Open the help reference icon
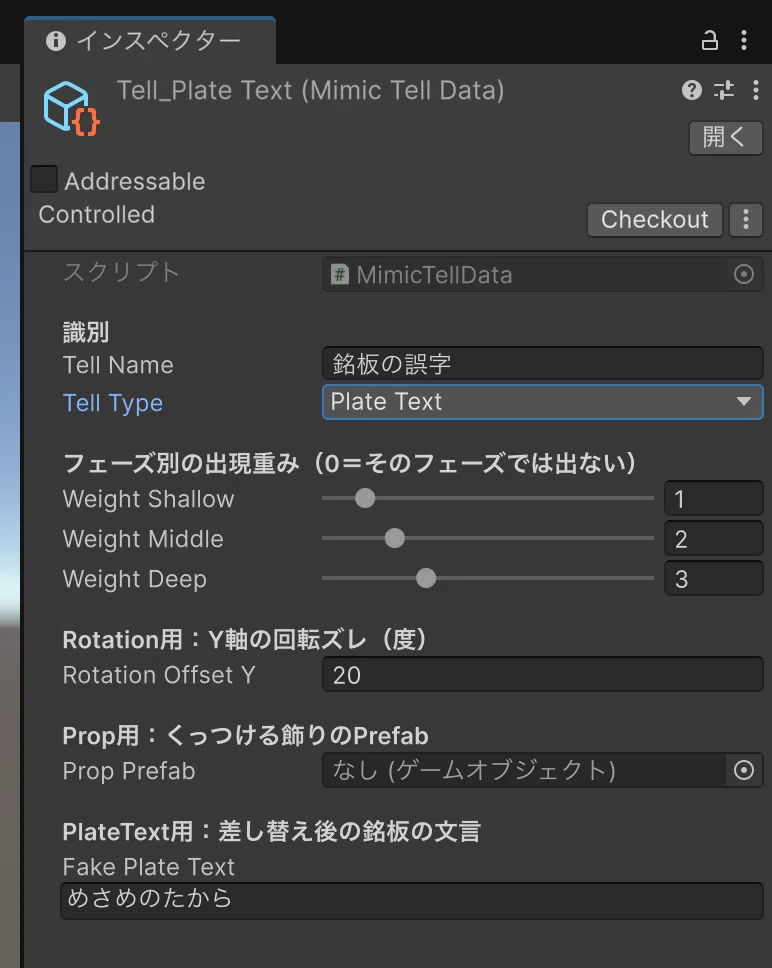The image size is (772, 968). click(x=692, y=90)
